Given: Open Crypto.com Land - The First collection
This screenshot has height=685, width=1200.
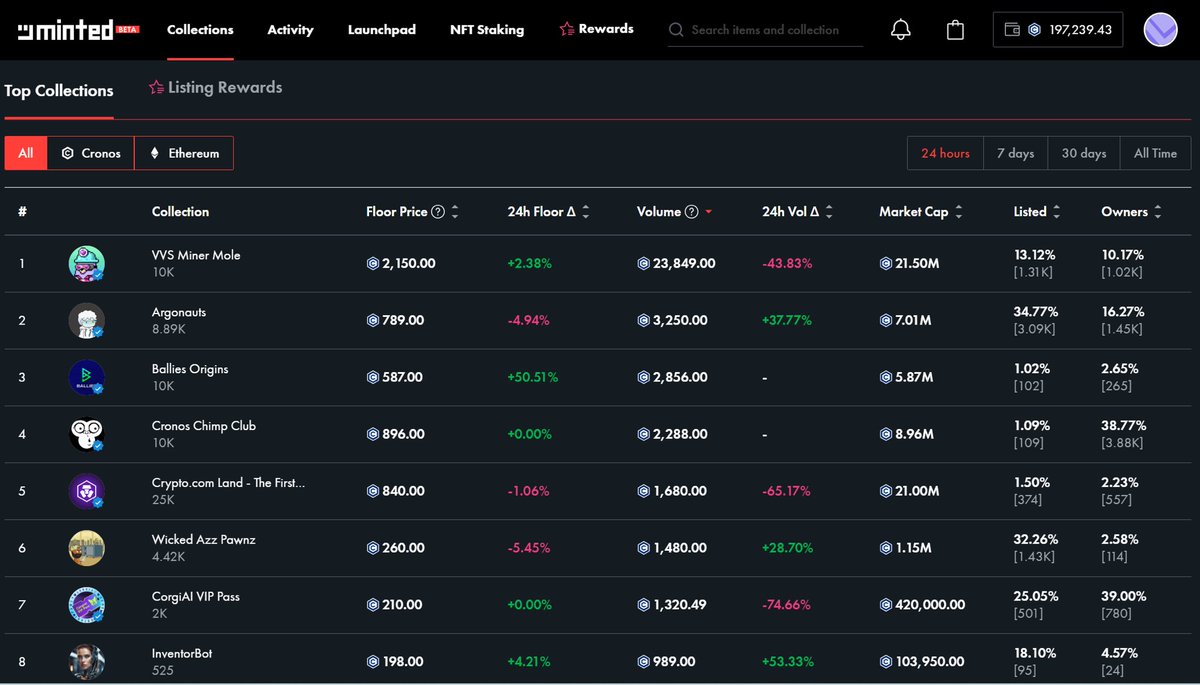Looking at the screenshot, I should [229, 483].
